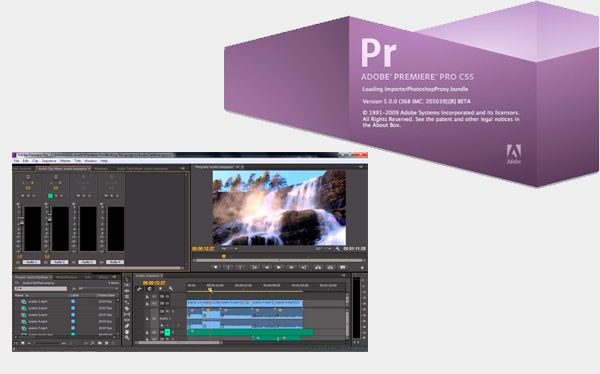The image size is (600, 374).
Task: Toggle mute on first audio mixer channel
Action: [22, 196]
